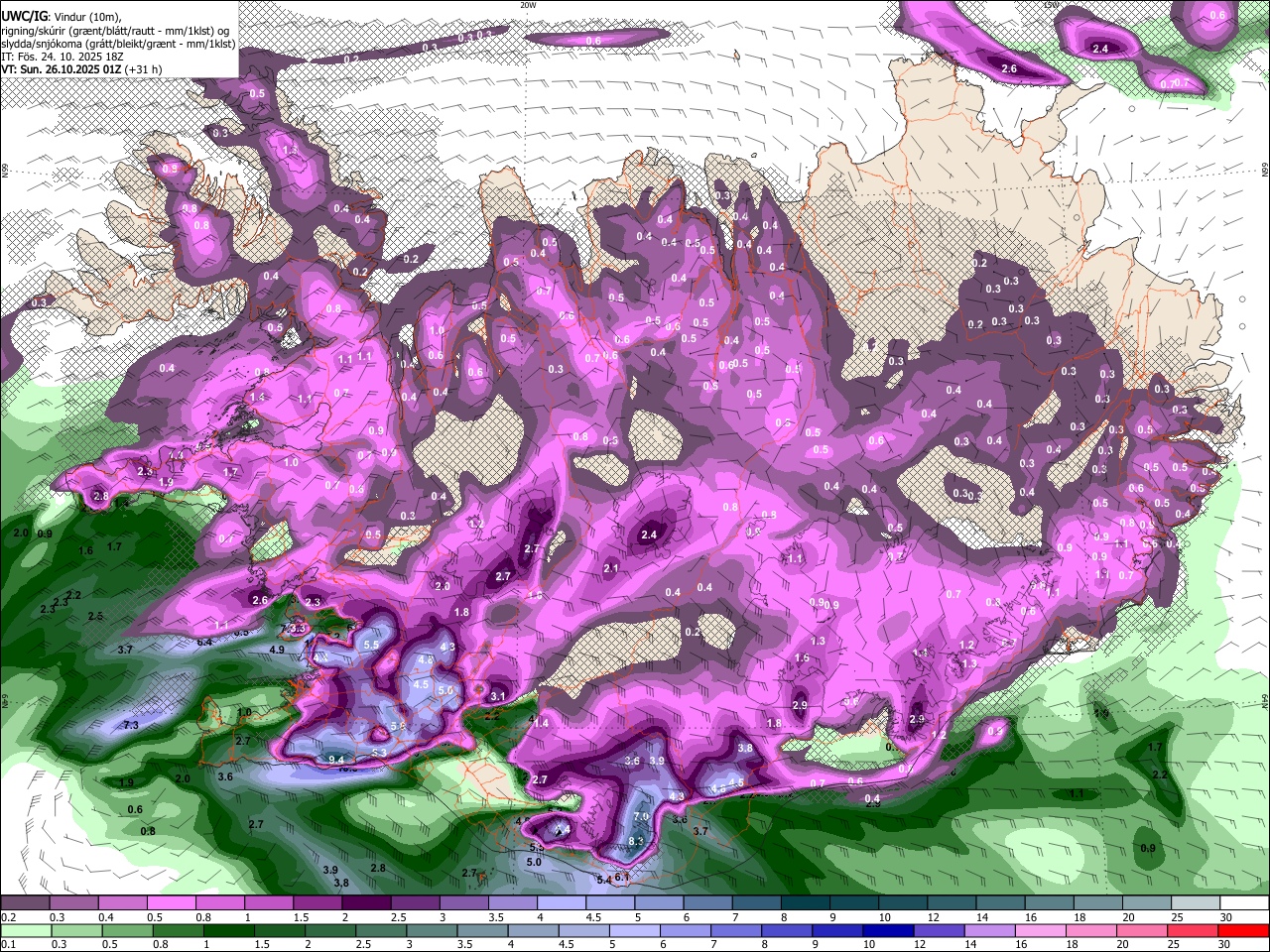Click upper-row swatch between 2 and 2.5
This screenshot has width=1270, height=952.
(366, 902)
